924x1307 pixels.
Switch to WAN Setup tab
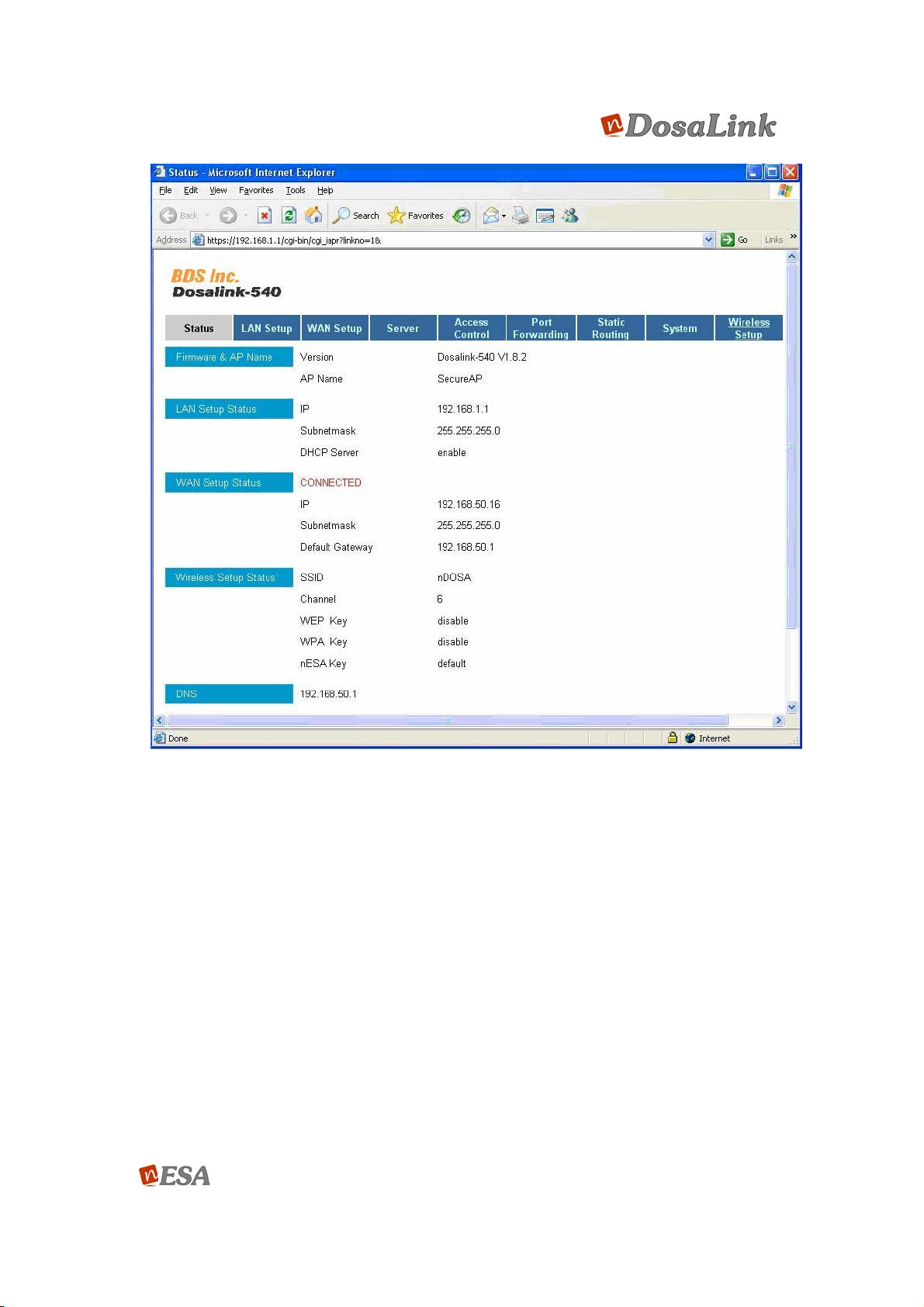pos(334,328)
